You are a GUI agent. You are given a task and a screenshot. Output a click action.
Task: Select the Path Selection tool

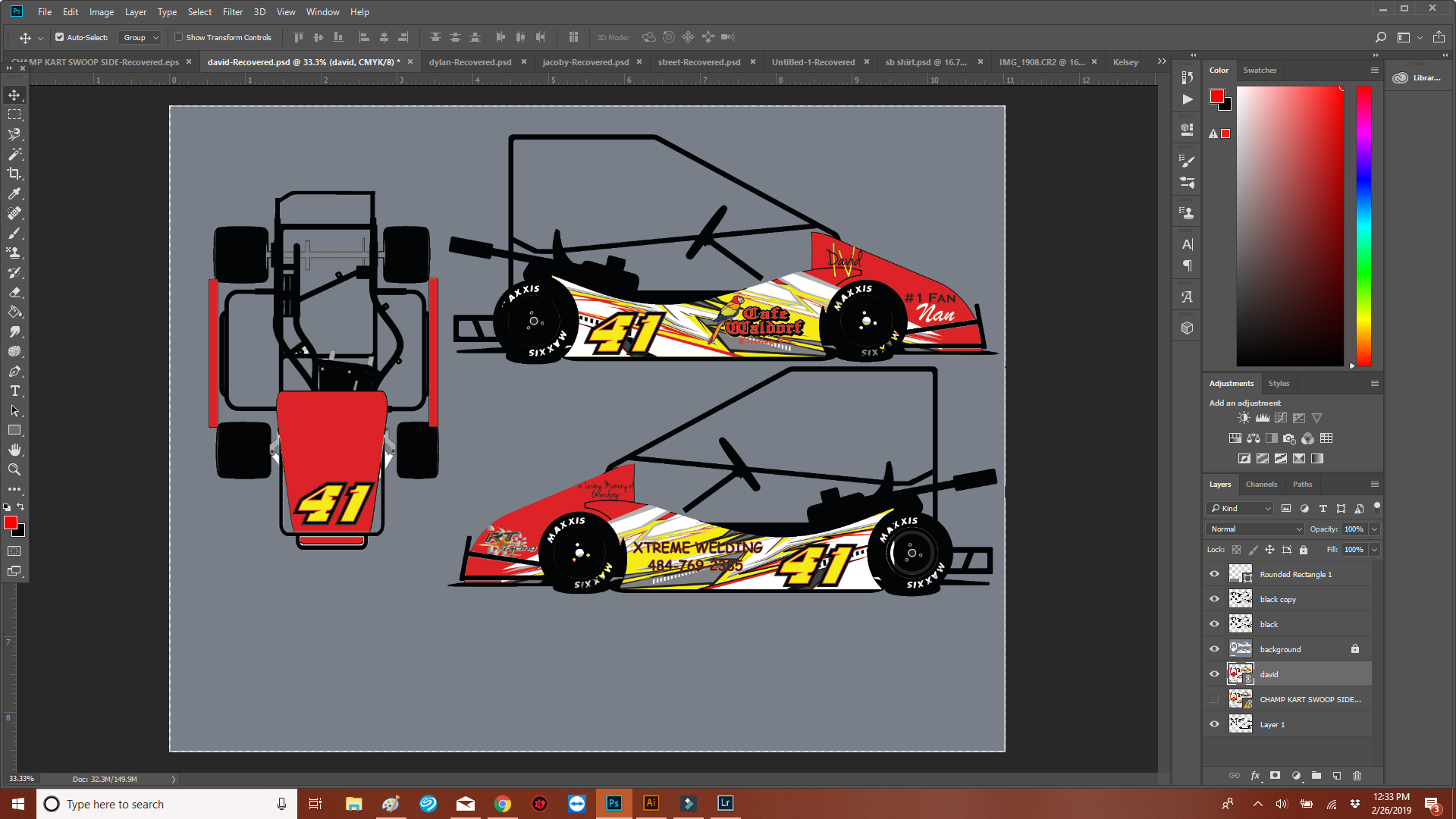14,410
